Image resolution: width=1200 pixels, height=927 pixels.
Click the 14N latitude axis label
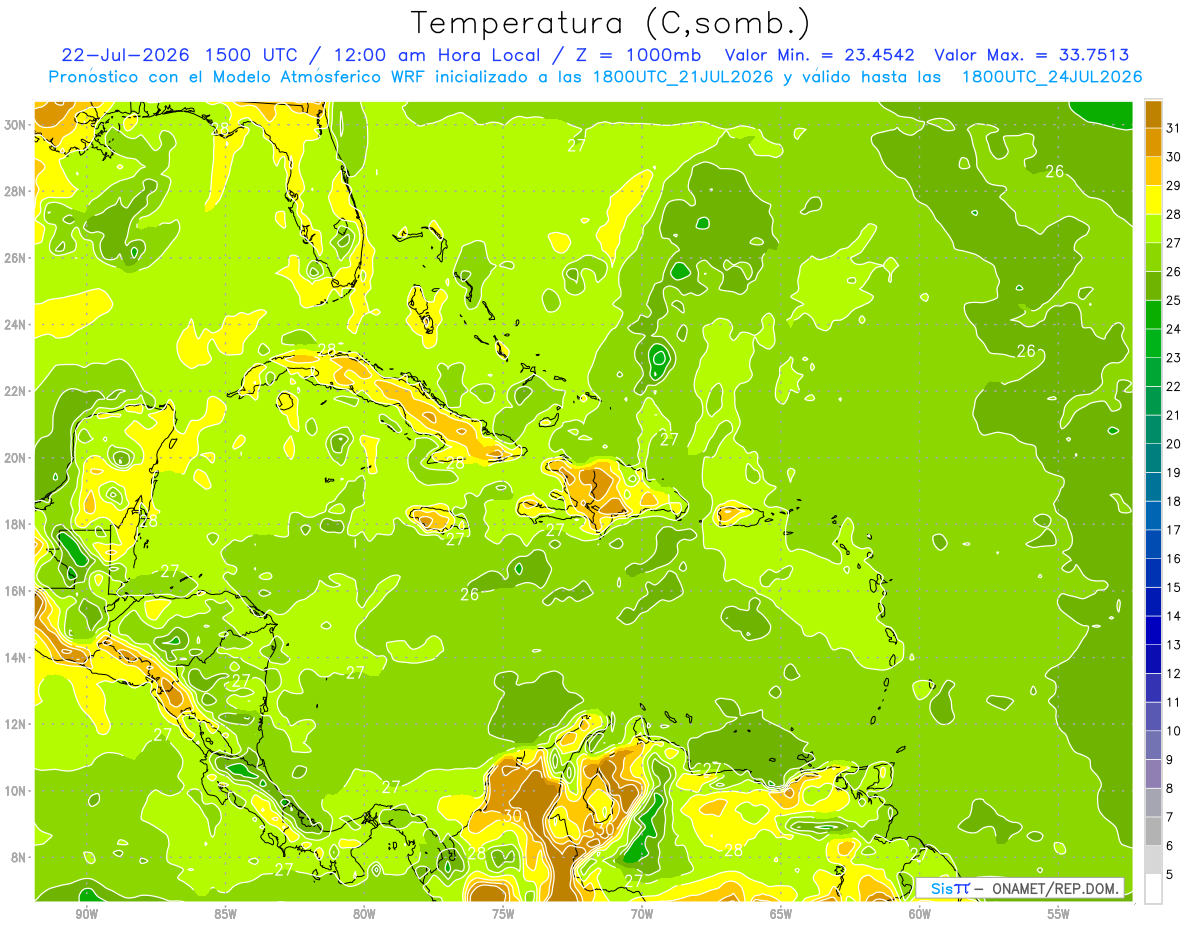(x=16, y=657)
